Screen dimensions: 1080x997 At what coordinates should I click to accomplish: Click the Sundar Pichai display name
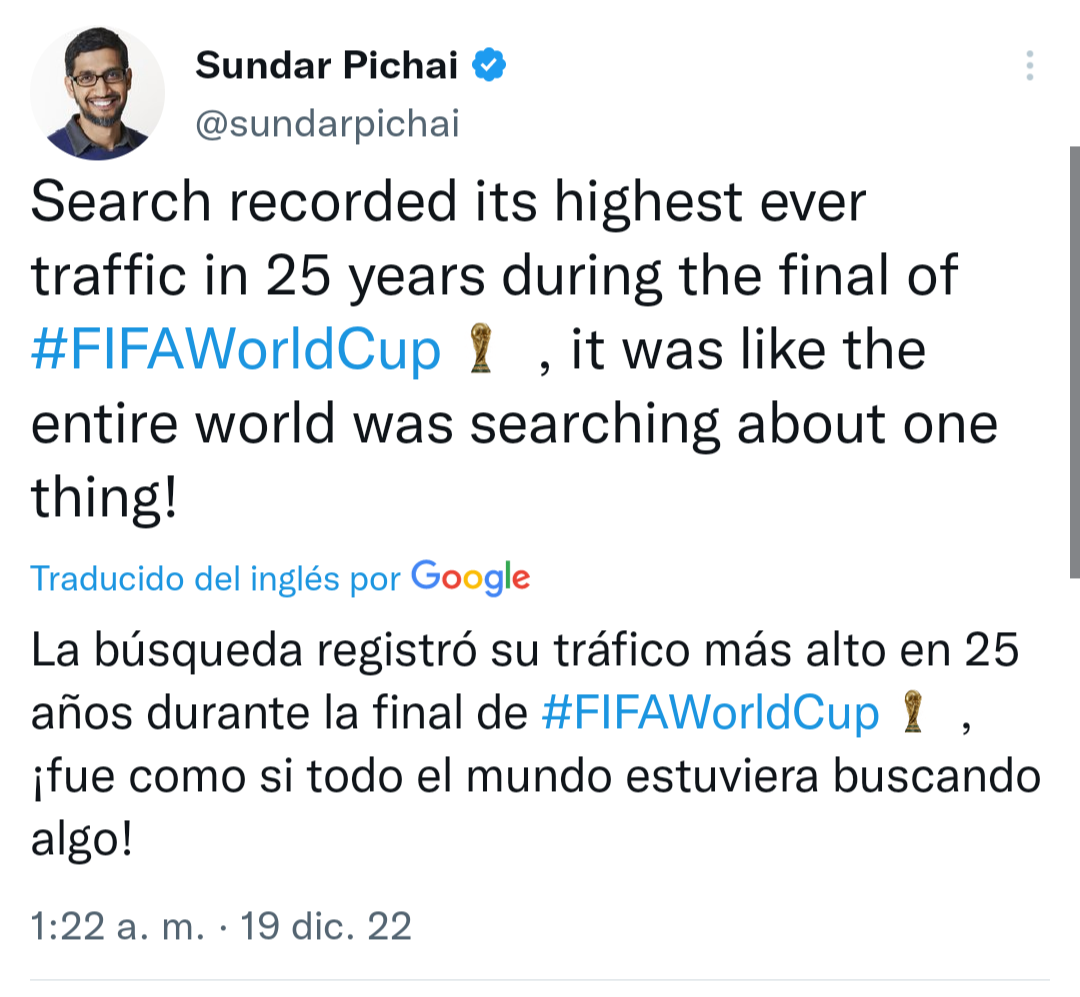(326, 66)
